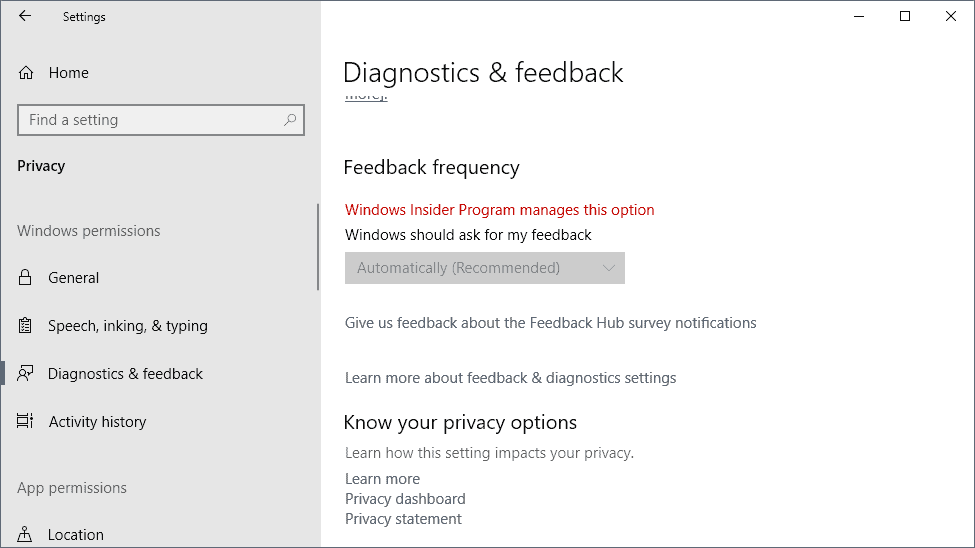Click the back arrow icon
Viewport: 975px width, 548px height.
25,16
